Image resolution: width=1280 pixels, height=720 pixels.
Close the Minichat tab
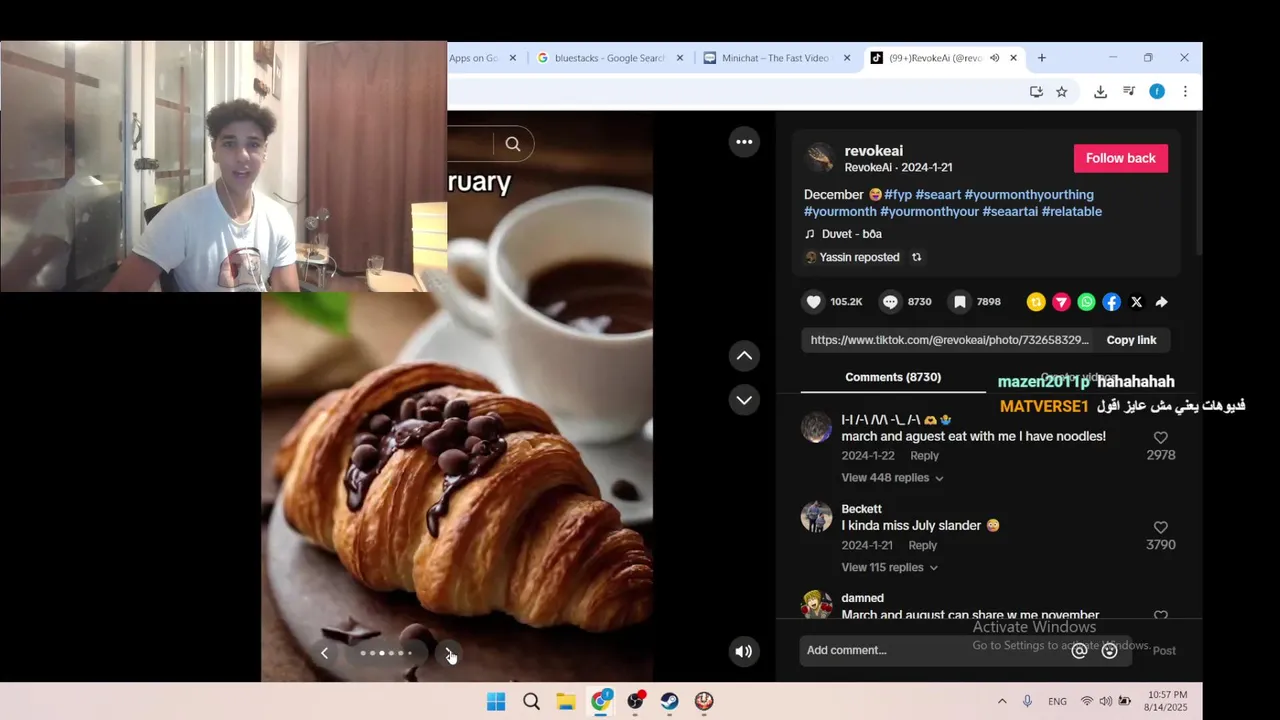[847, 58]
